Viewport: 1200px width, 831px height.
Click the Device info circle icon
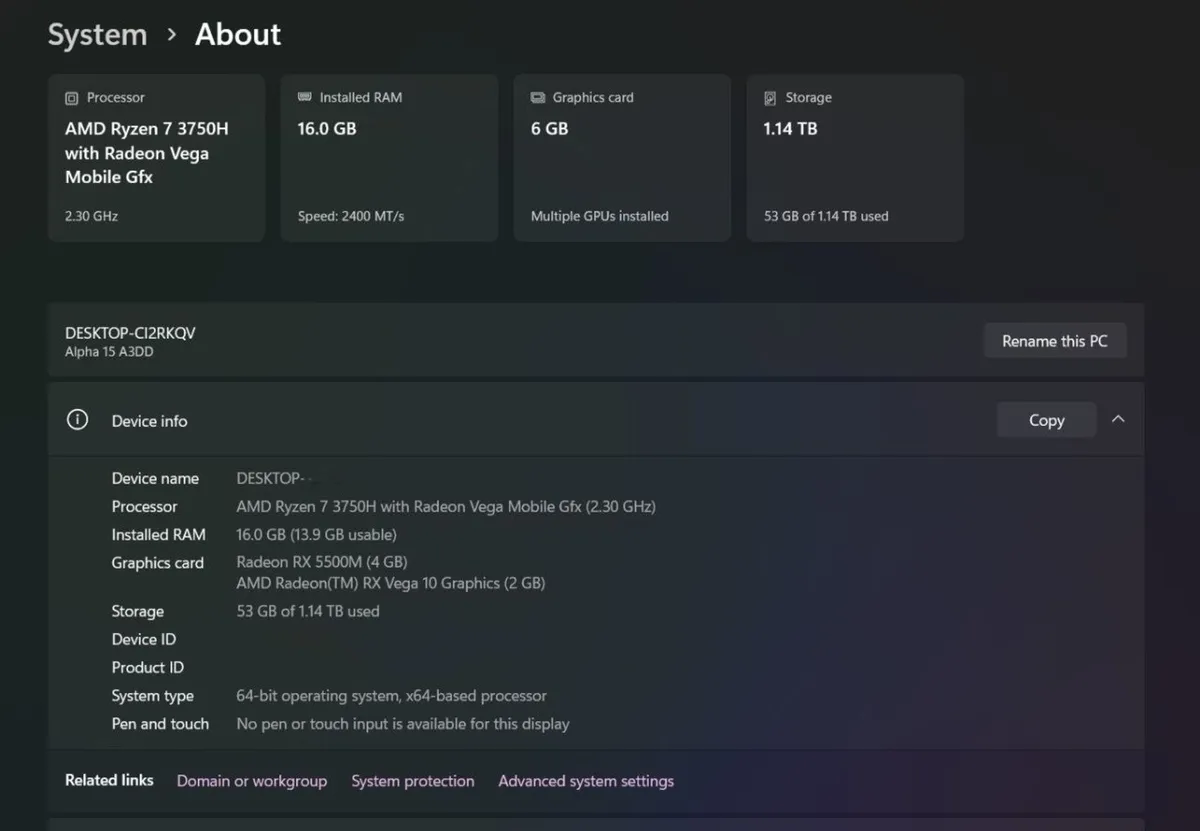(x=77, y=420)
